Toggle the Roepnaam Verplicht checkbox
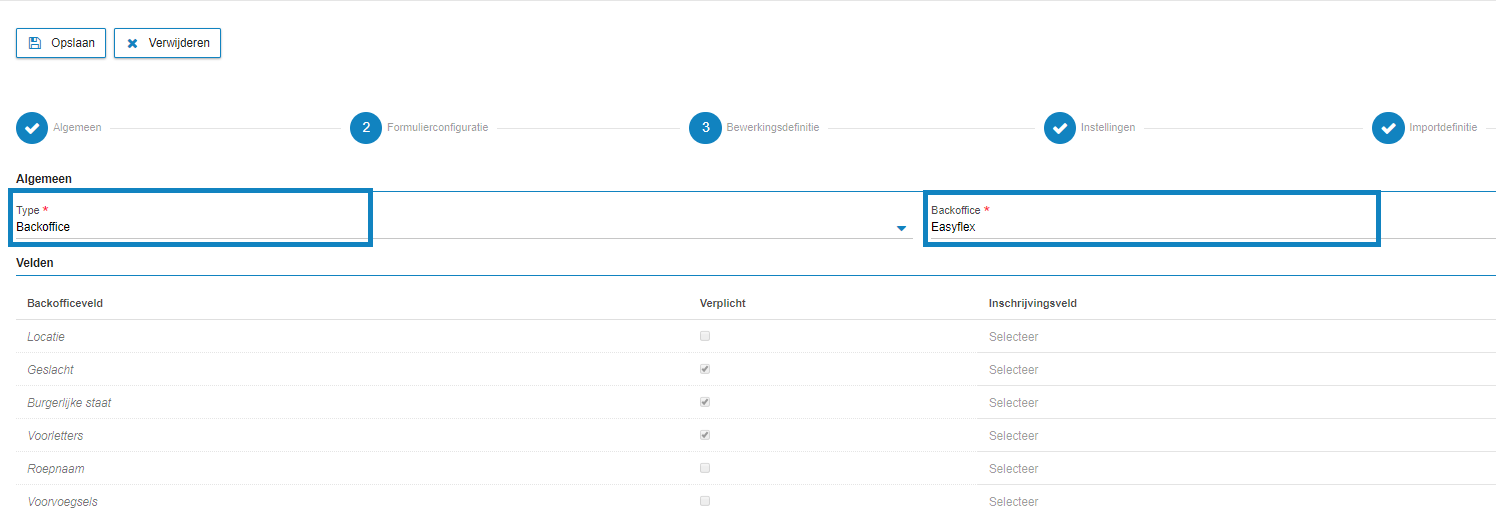 705,468
